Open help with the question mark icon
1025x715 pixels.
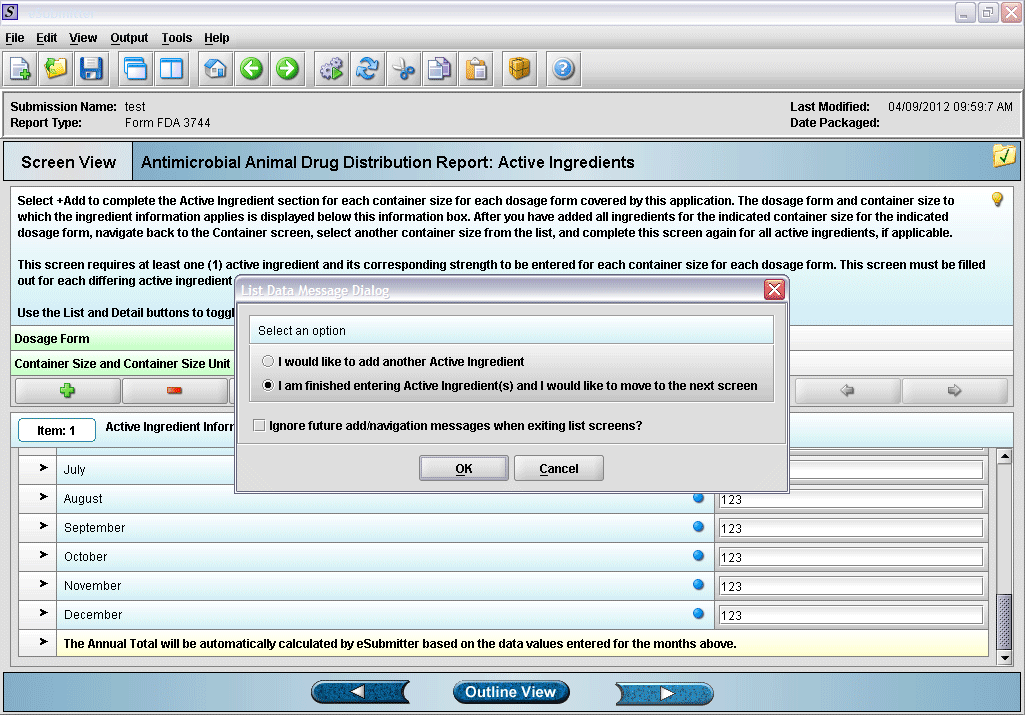563,69
